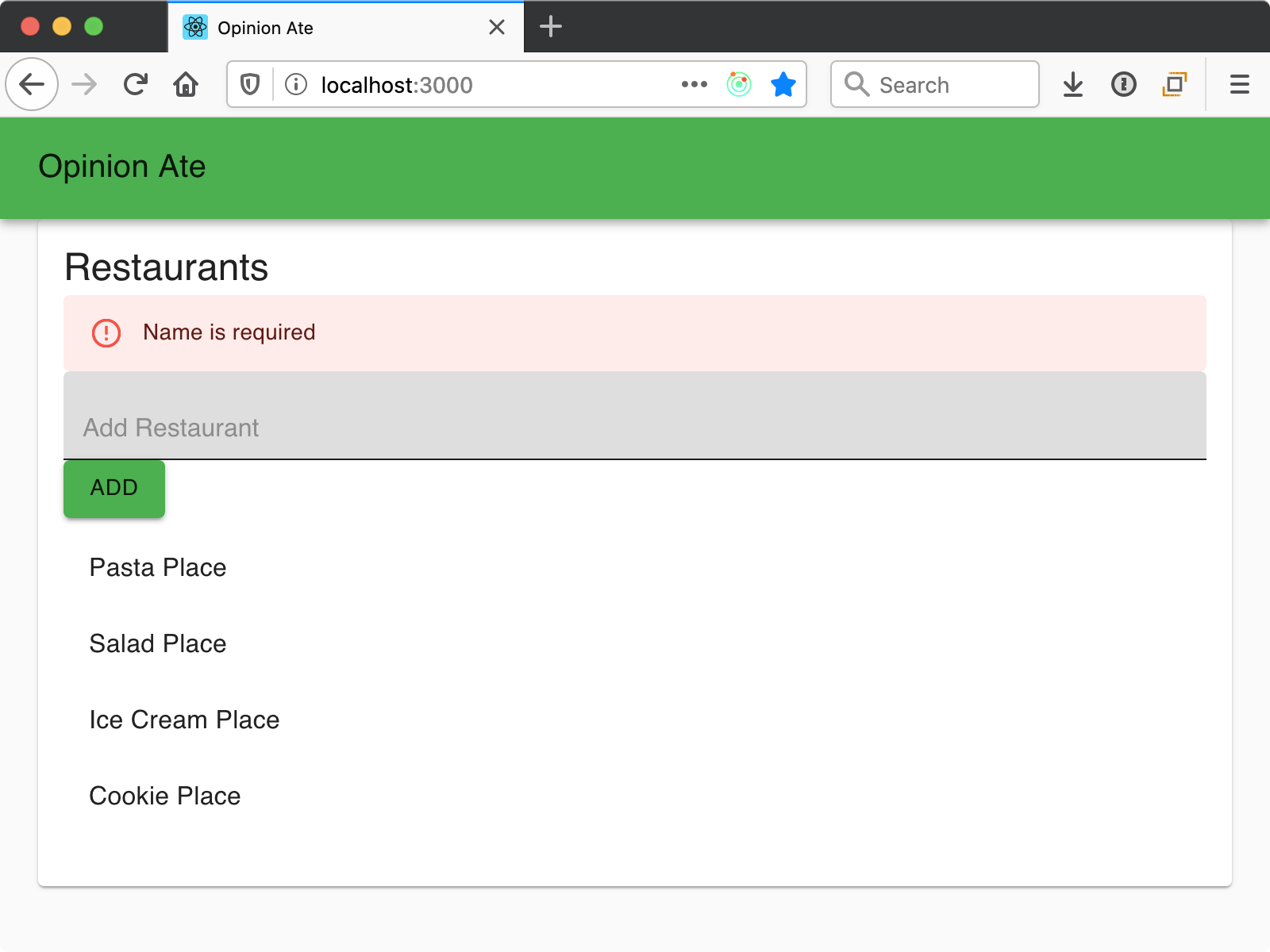Click the orange overlapping squares extension icon

(1175, 84)
